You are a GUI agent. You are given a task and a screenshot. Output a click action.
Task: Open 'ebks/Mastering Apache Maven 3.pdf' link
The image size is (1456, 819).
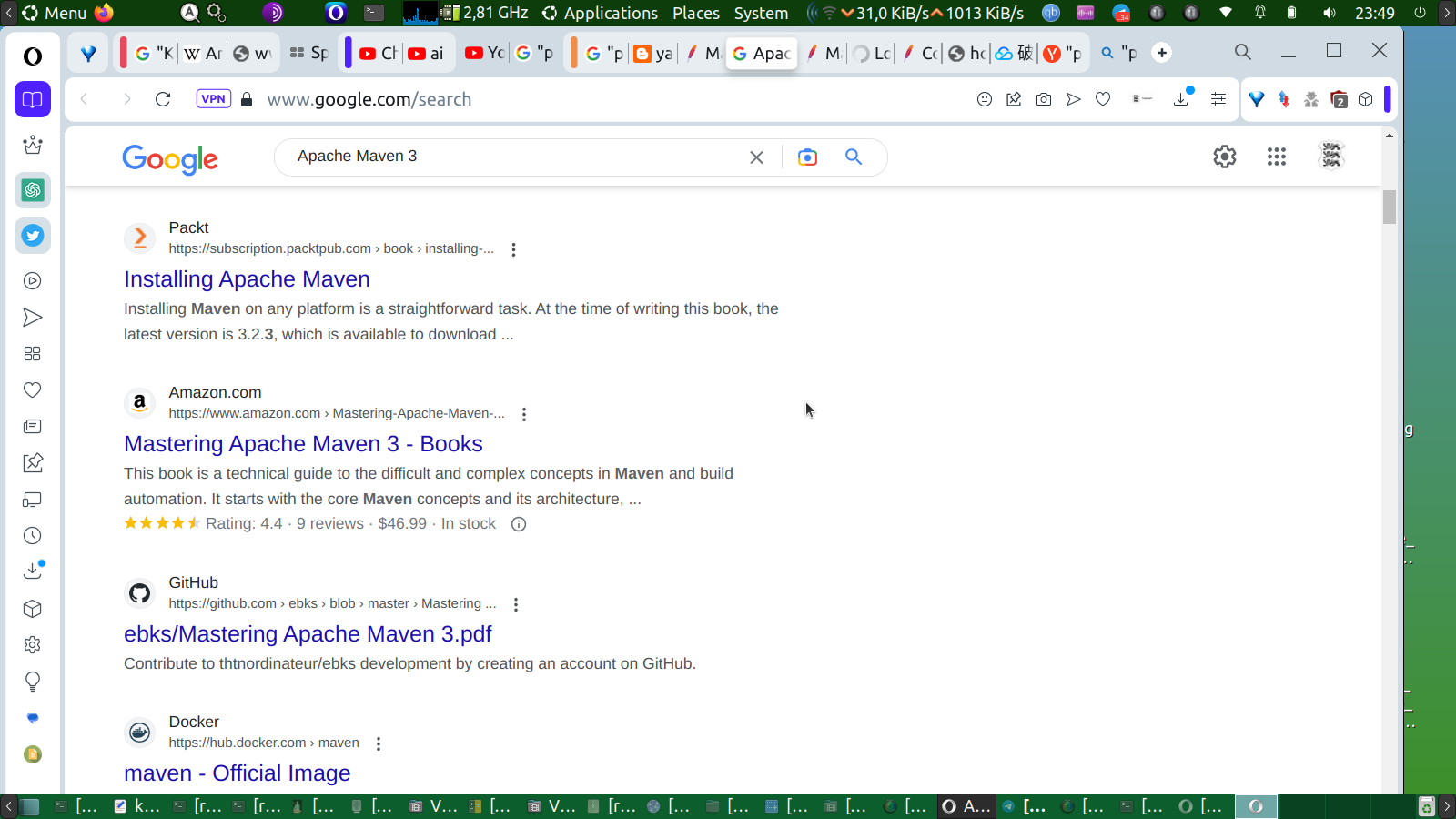[308, 634]
